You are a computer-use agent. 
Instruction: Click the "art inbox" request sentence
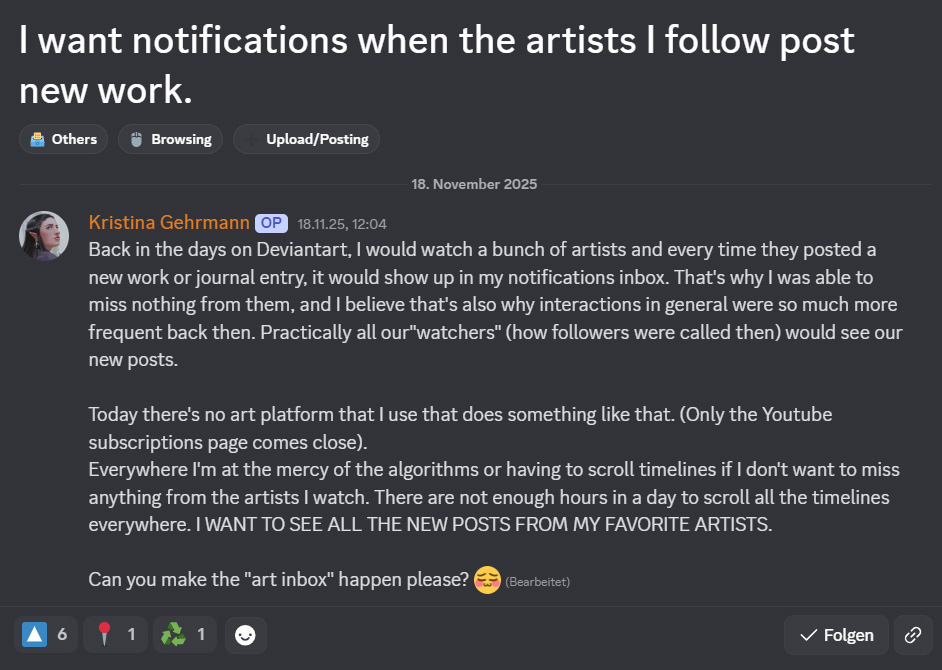tap(278, 579)
